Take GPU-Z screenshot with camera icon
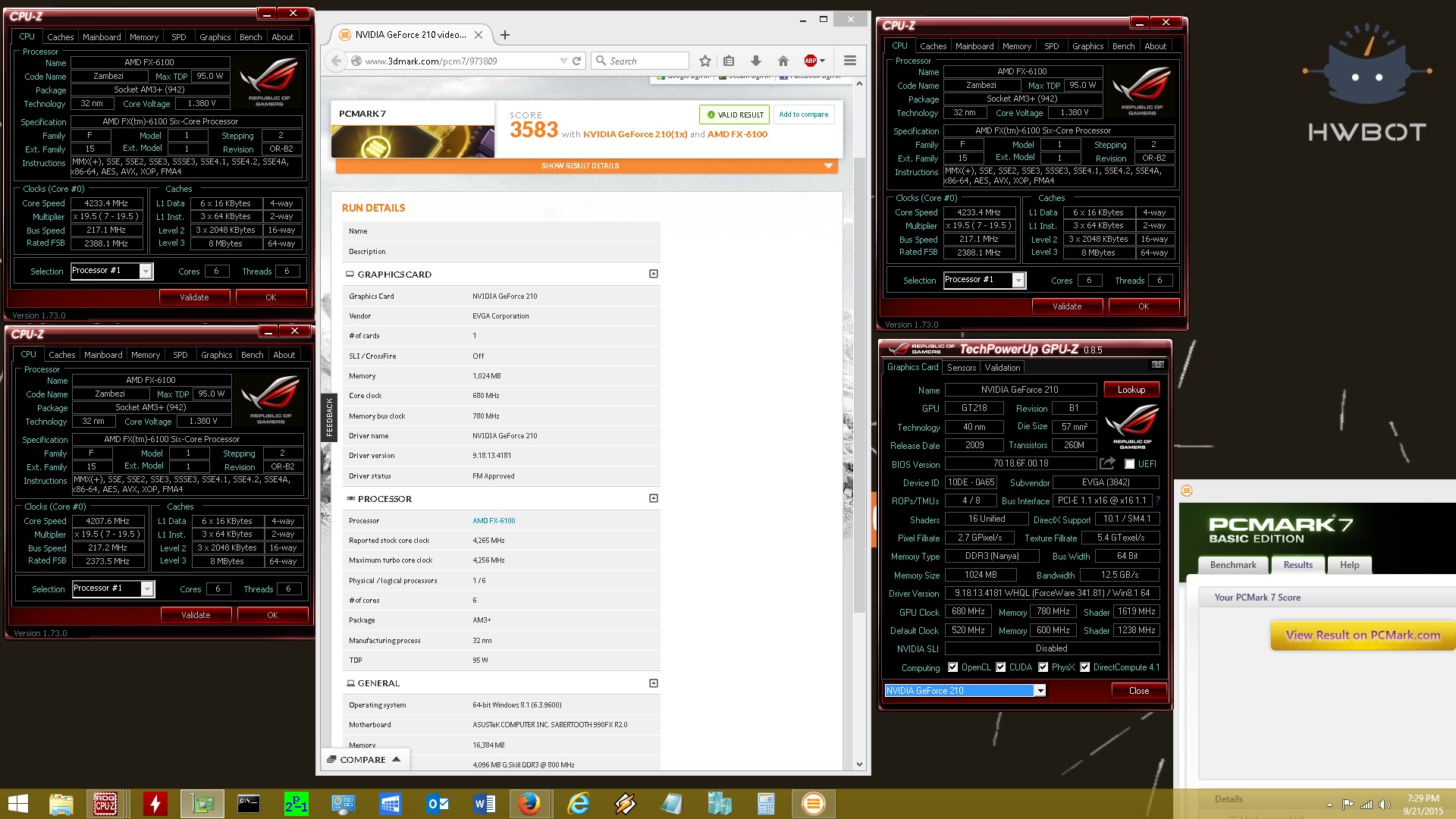This screenshot has width=1456, height=819. click(x=1157, y=365)
